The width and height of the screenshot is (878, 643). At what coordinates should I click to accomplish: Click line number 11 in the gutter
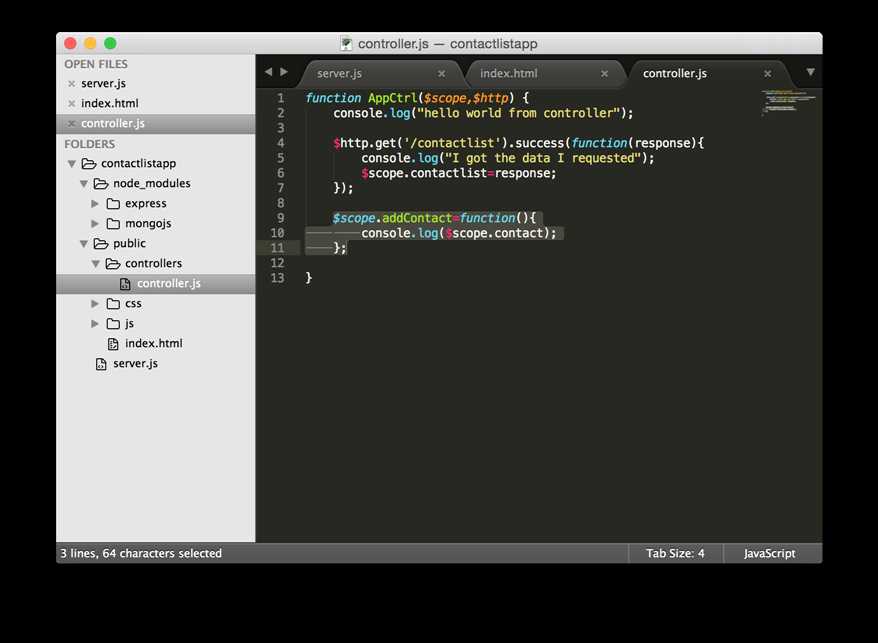pos(277,248)
